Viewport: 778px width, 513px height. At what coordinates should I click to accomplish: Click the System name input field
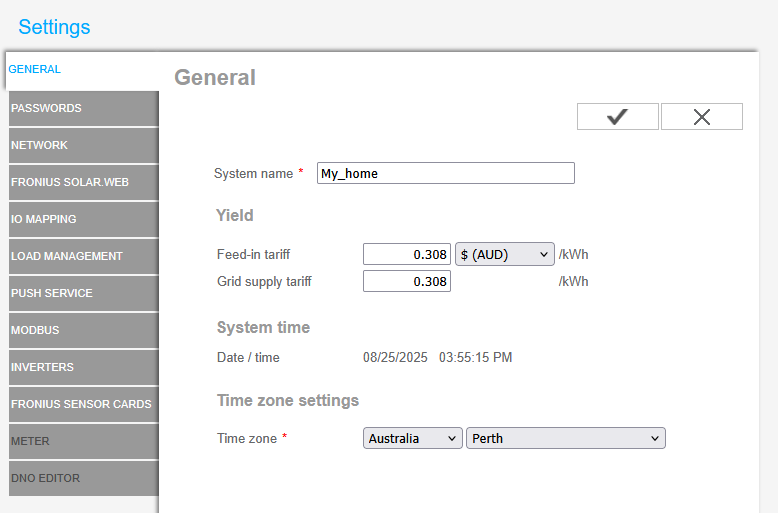coord(445,173)
